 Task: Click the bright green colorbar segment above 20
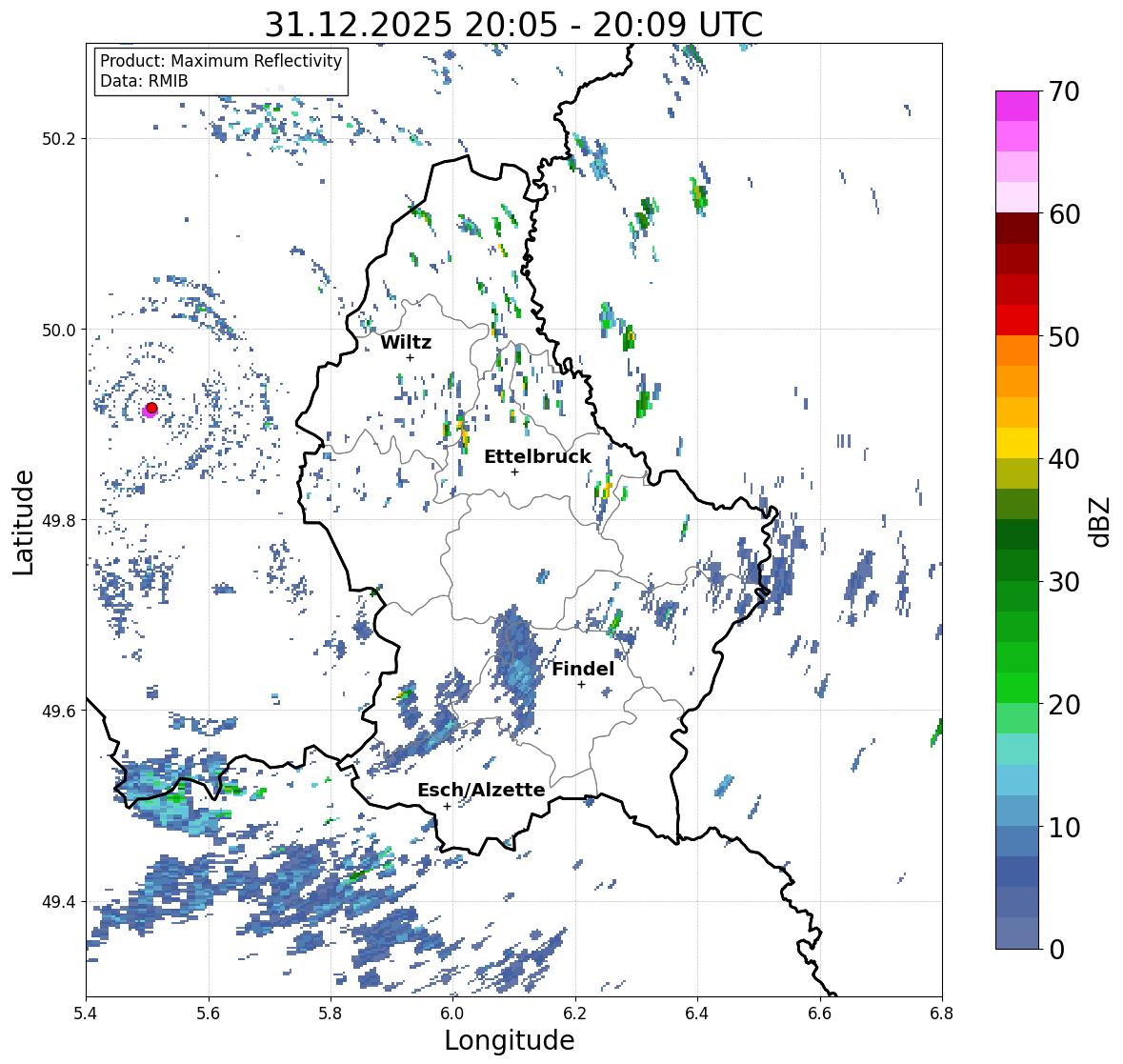click(1017, 688)
